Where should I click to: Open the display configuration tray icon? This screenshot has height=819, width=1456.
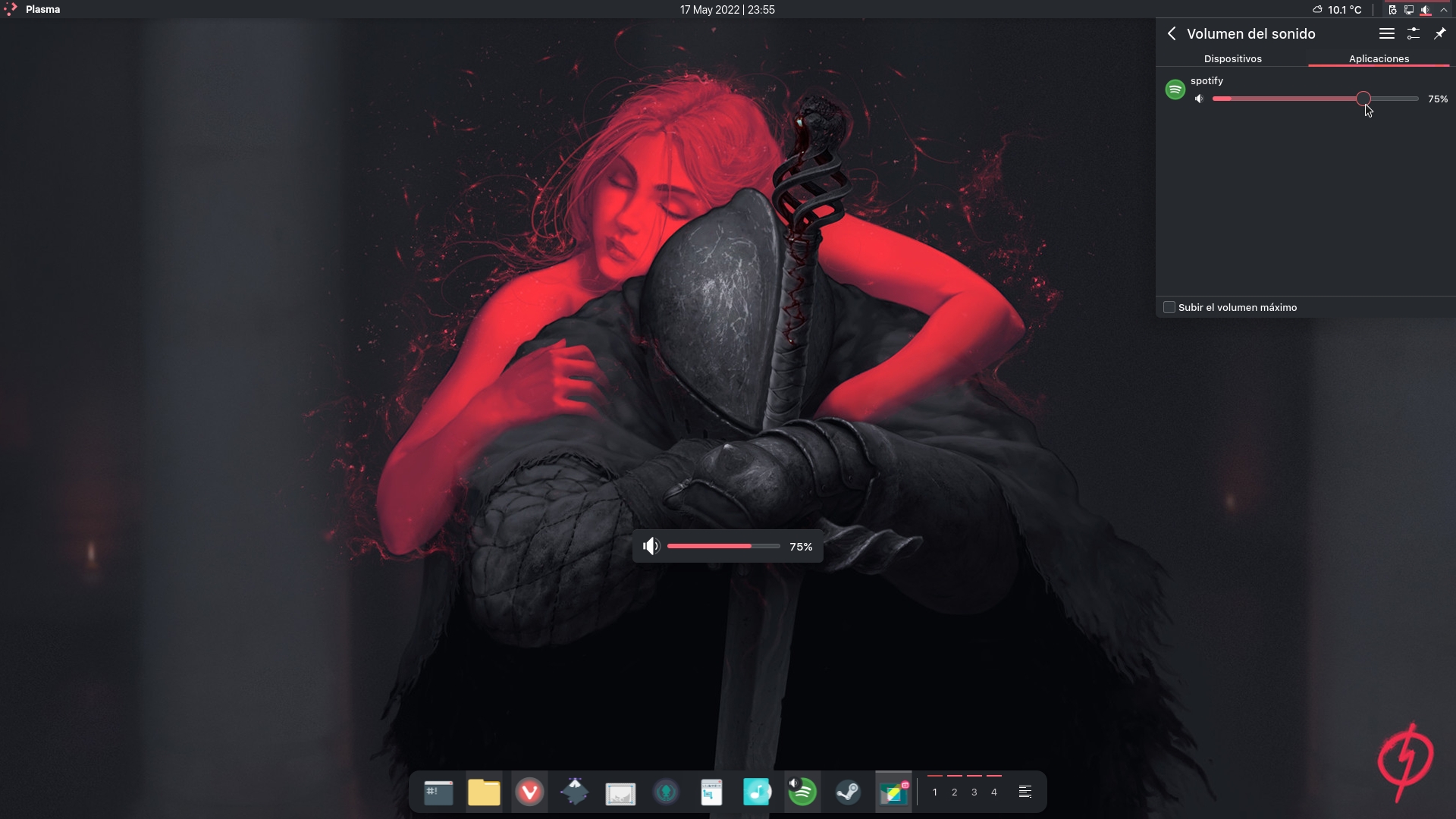1408,10
